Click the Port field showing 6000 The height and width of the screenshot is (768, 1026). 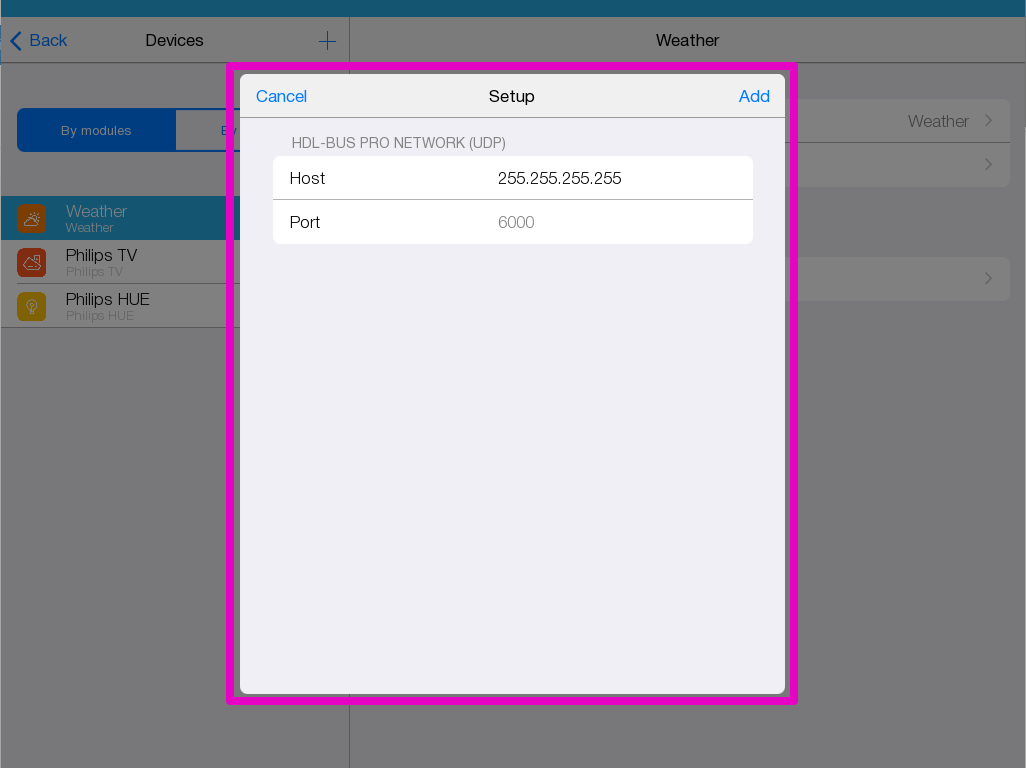pyautogui.click(x=516, y=222)
